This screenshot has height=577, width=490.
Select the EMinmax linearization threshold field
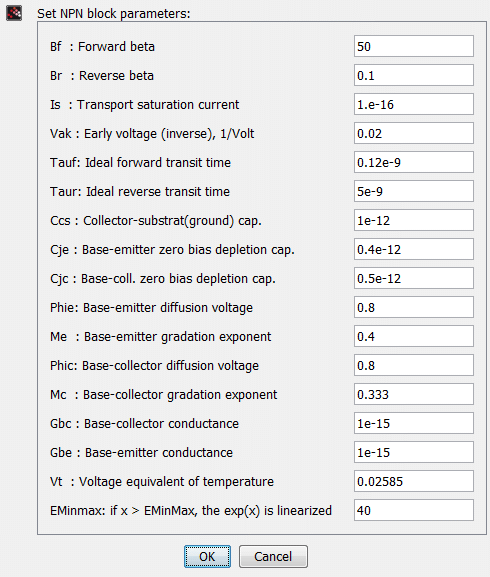pyautogui.click(x=414, y=510)
